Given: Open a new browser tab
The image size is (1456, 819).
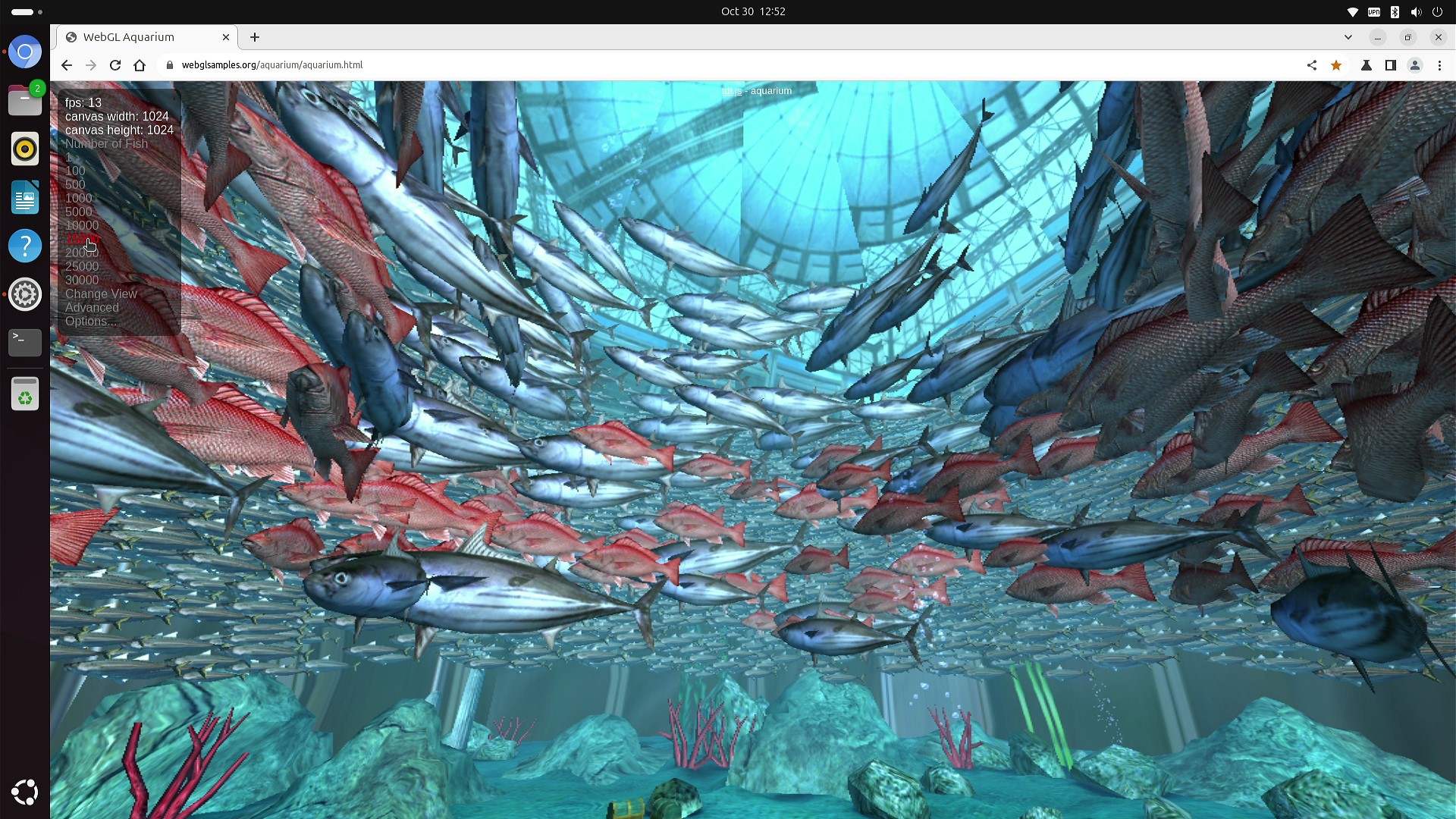Looking at the screenshot, I should click(x=255, y=37).
